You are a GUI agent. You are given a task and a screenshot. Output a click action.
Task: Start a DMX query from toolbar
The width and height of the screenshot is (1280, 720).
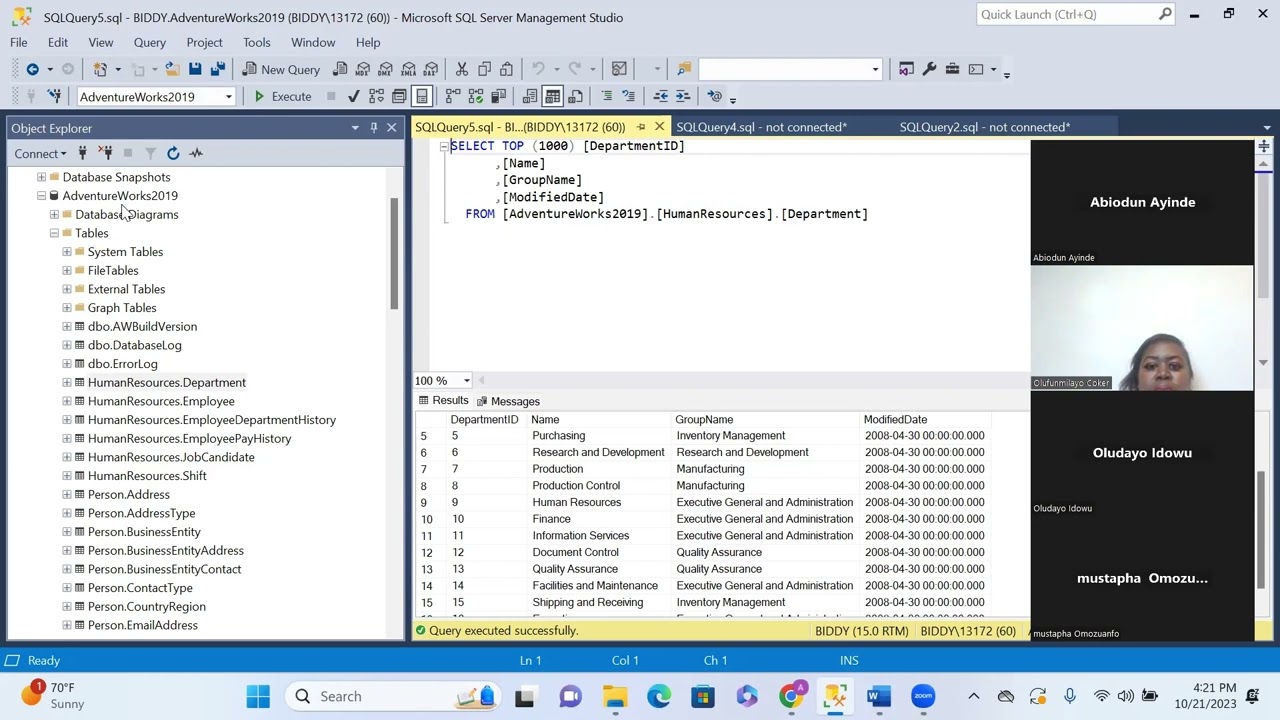click(x=386, y=69)
